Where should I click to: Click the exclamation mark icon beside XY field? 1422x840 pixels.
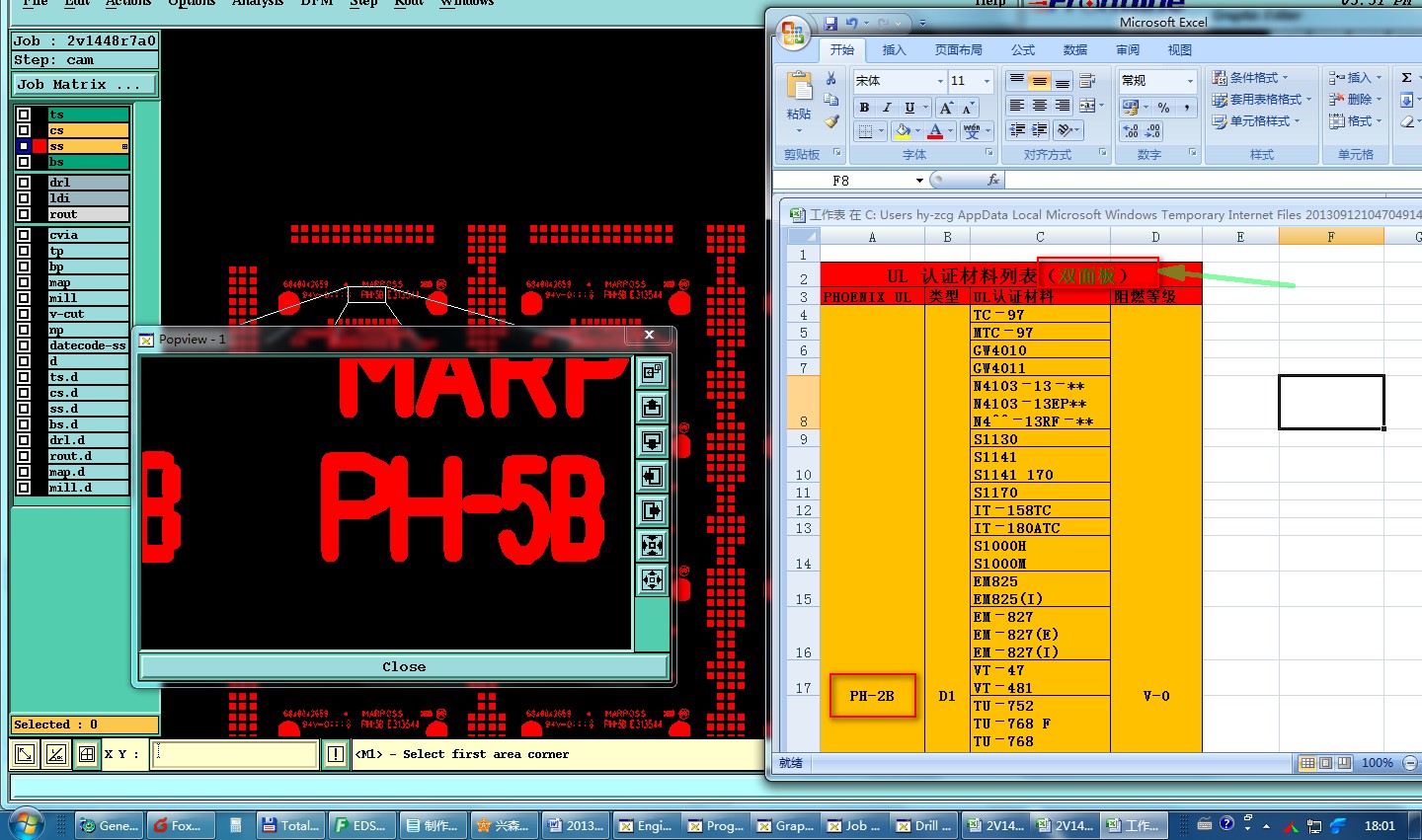[x=336, y=754]
